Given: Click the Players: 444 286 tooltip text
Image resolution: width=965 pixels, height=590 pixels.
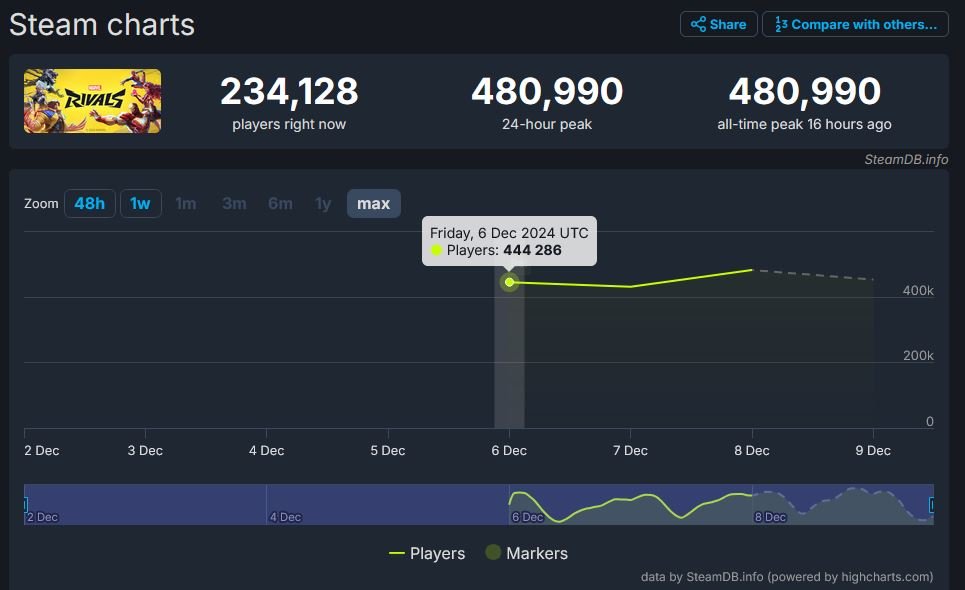Looking at the screenshot, I should point(504,250).
